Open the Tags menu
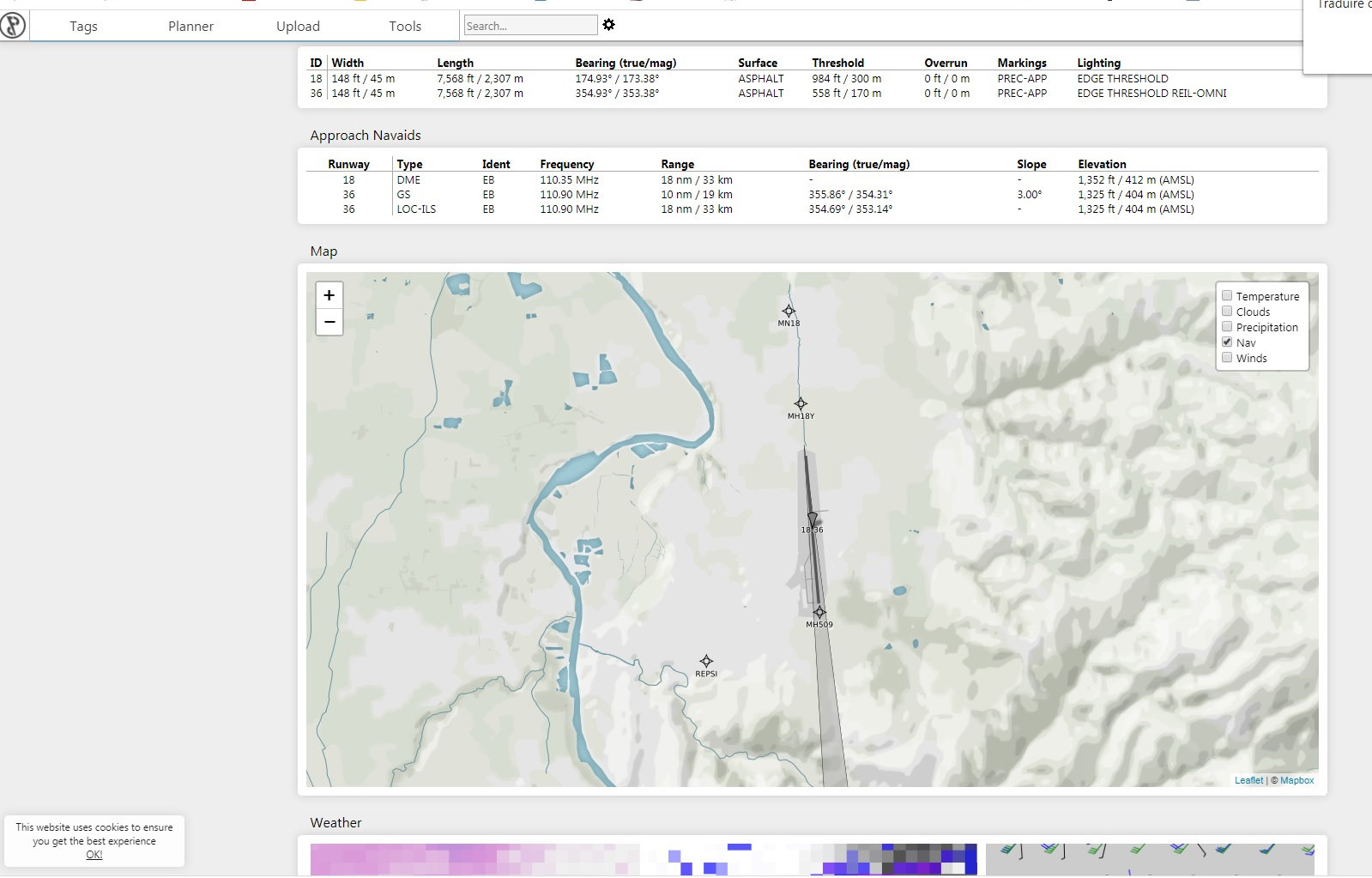Screen dimensions: 1372x878 coord(83,27)
